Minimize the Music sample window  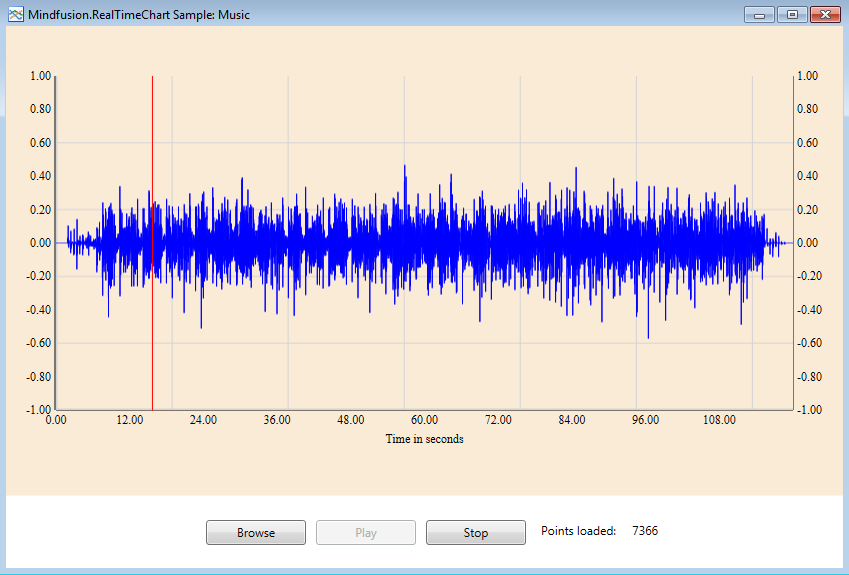click(x=760, y=15)
